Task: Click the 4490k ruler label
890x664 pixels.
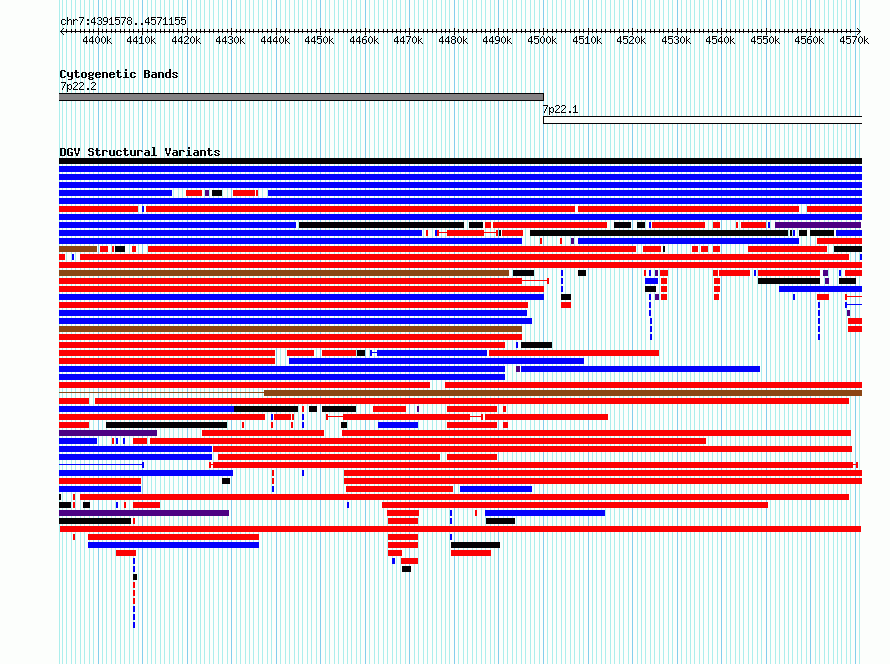Action: 498,40
